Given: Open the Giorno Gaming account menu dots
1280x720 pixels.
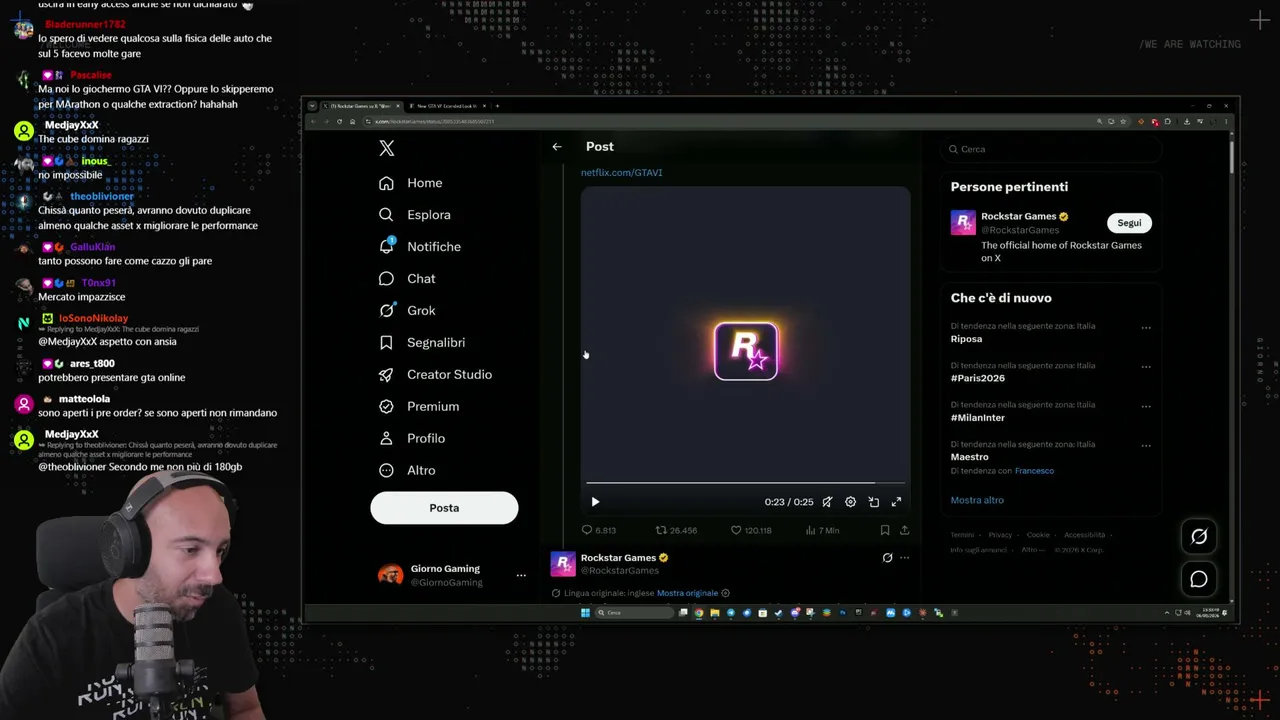Looking at the screenshot, I should coord(521,575).
